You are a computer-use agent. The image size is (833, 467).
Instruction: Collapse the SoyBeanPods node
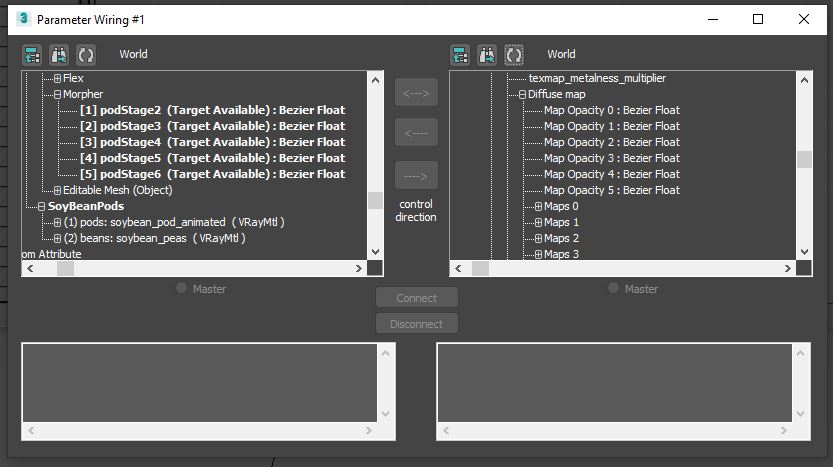click(x=41, y=206)
